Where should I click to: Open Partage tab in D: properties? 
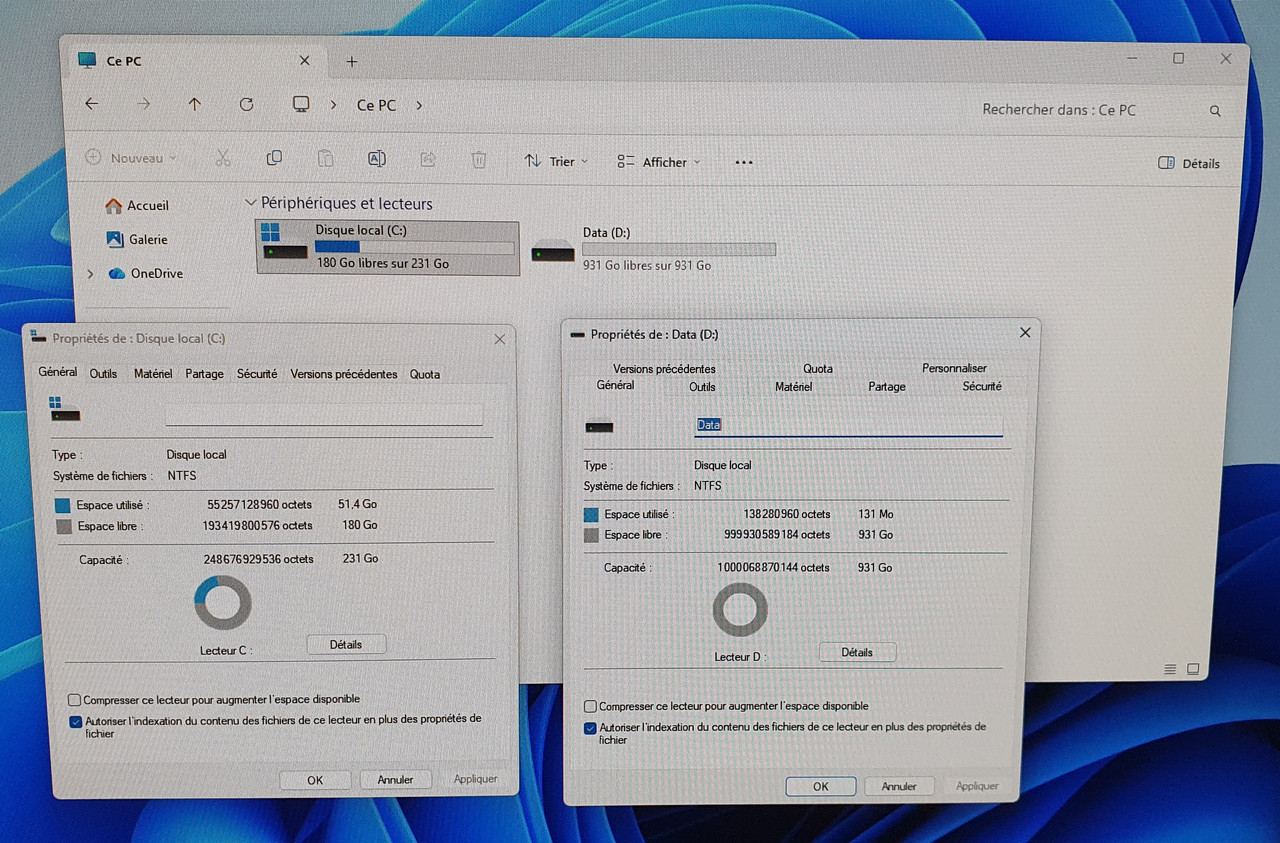(887, 386)
